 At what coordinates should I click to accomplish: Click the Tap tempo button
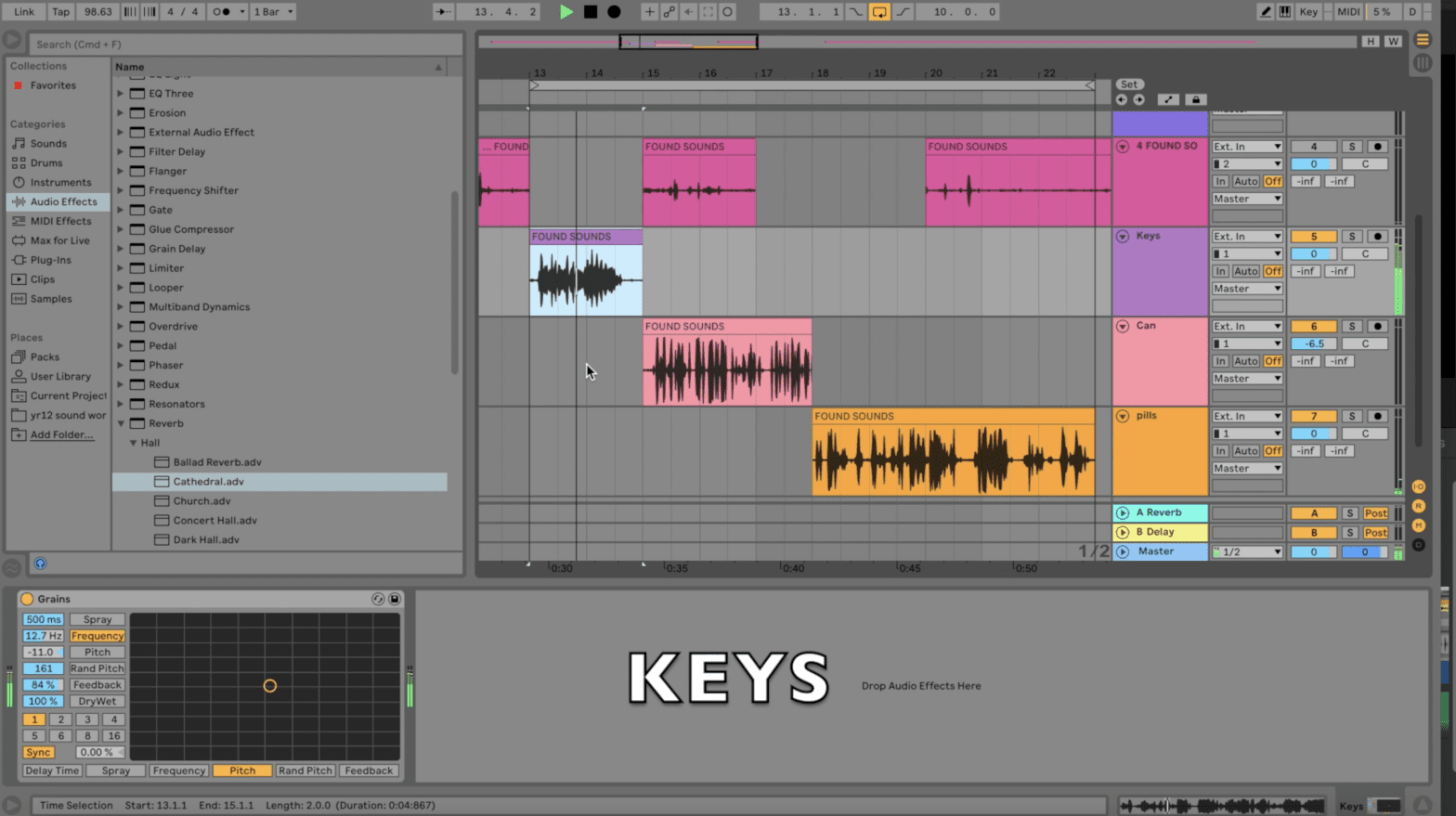(x=60, y=12)
